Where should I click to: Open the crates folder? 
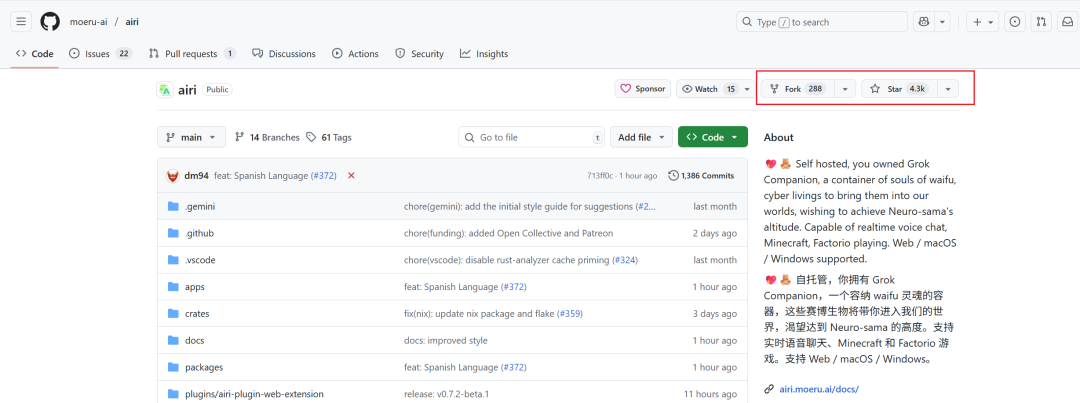[197, 313]
